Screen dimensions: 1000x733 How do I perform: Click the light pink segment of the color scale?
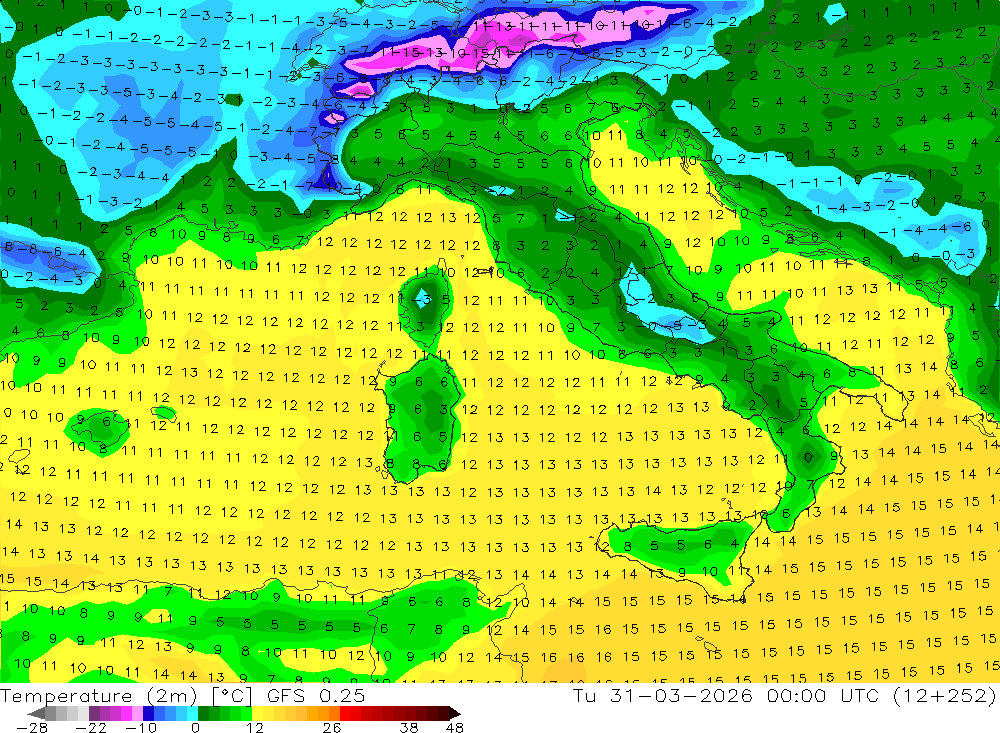pos(137,713)
